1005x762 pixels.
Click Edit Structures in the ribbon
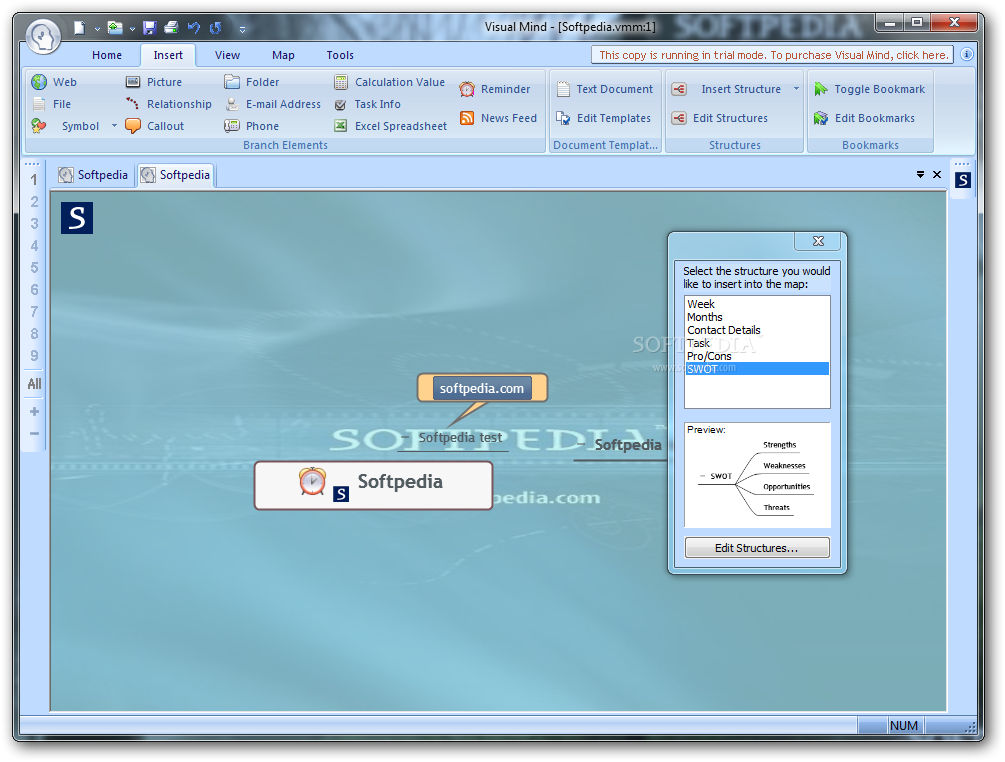click(x=719, y=118)
